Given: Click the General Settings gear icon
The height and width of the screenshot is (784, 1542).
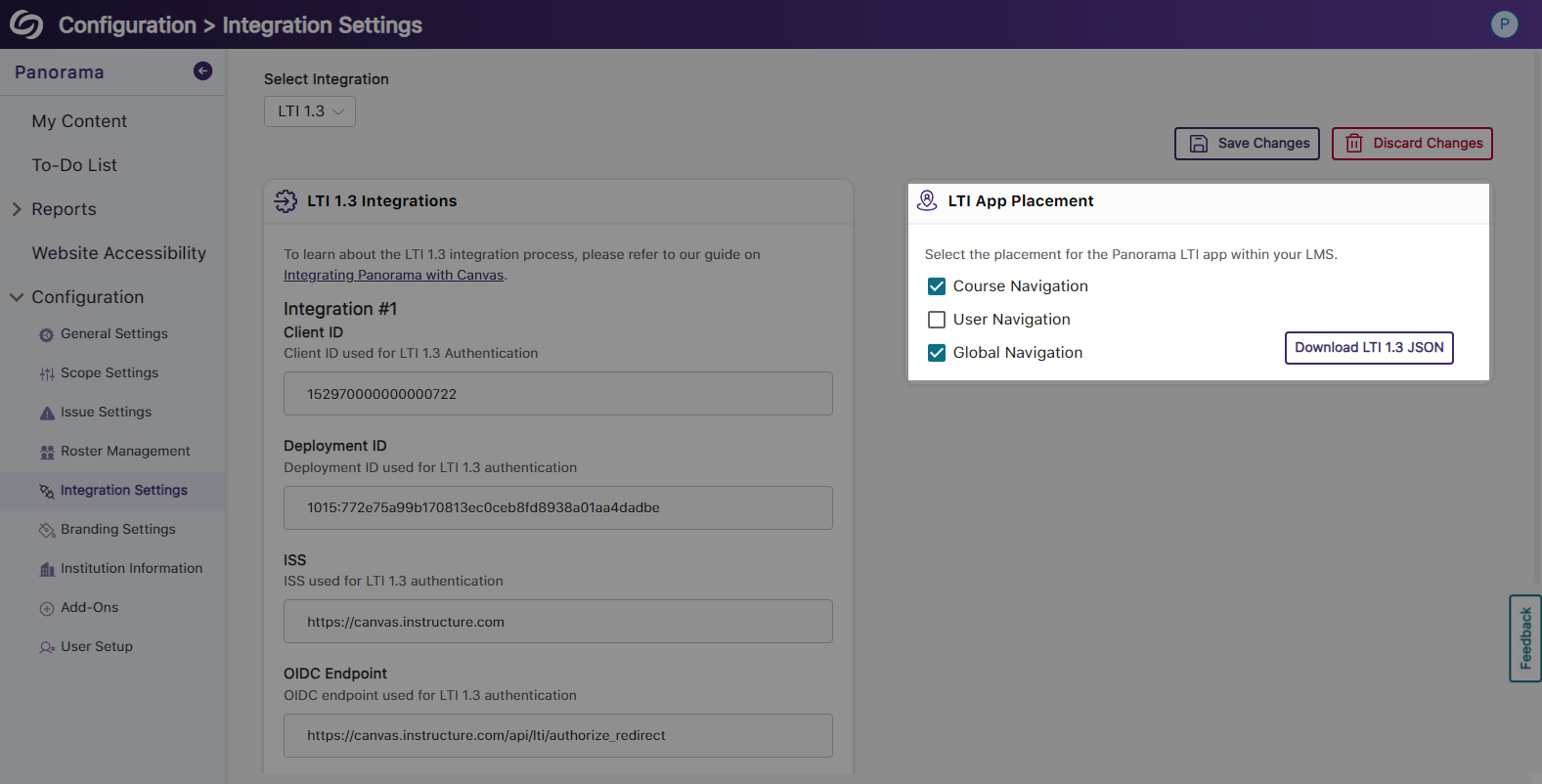Looking at the screenshot, I should click(x=46, y=335).
